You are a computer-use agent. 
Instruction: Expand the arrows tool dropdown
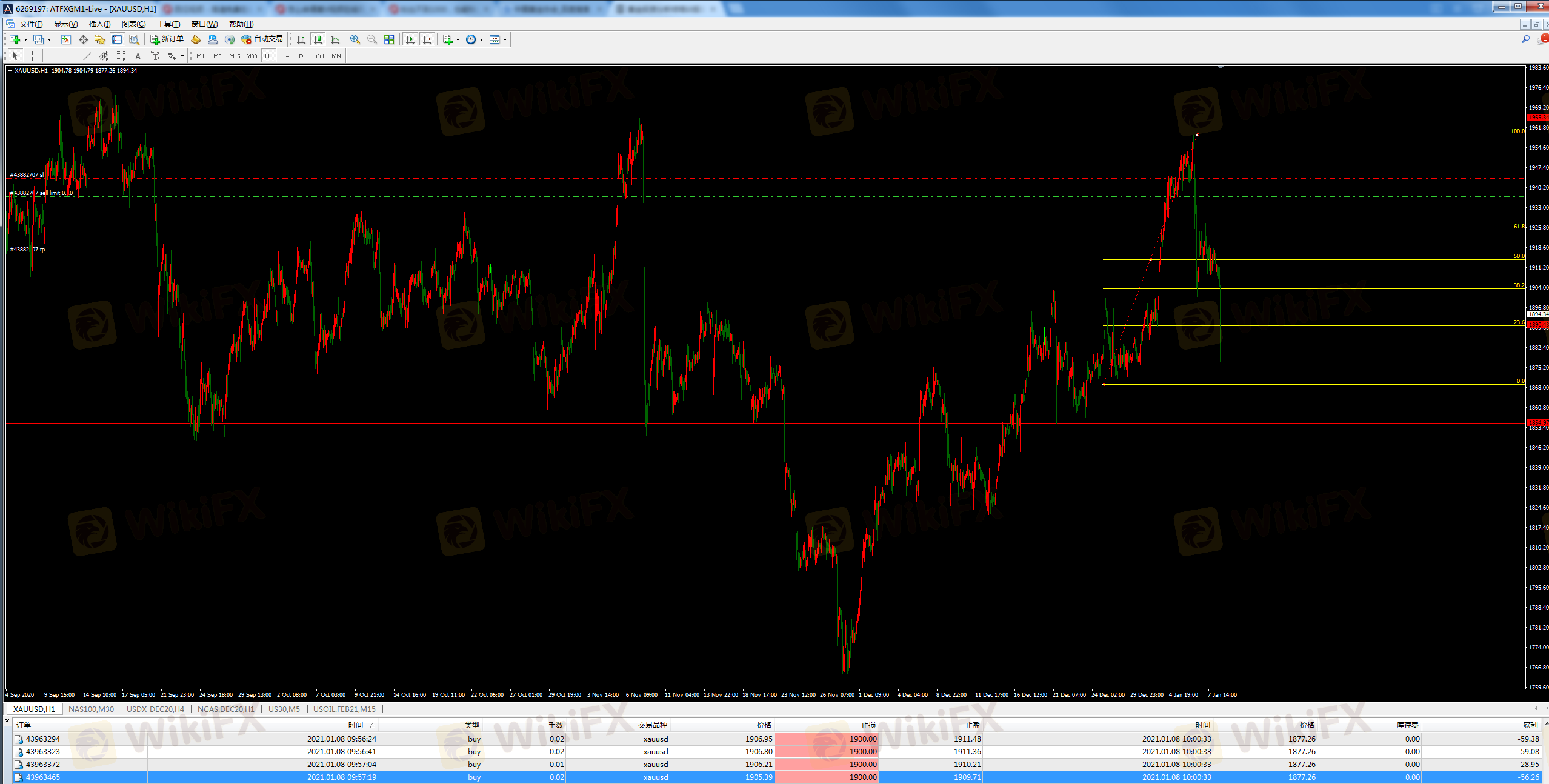pos(182,56)
